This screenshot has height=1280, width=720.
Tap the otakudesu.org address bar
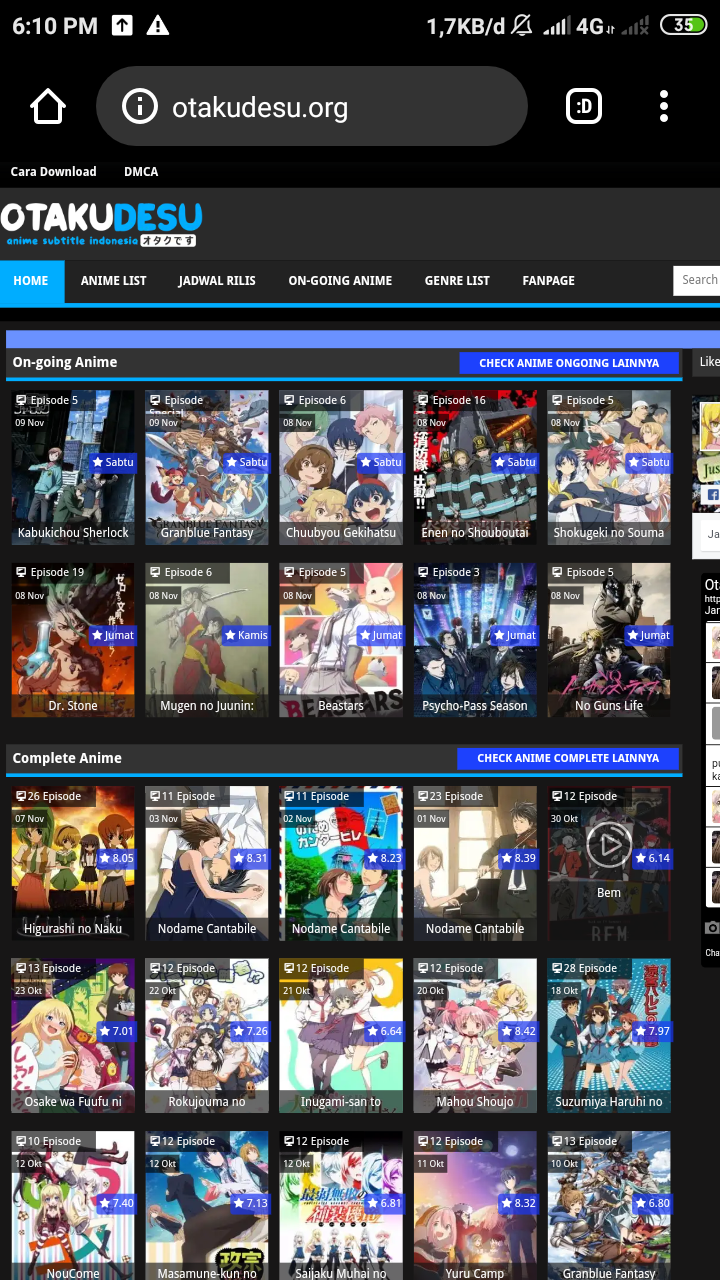(312, 106)
